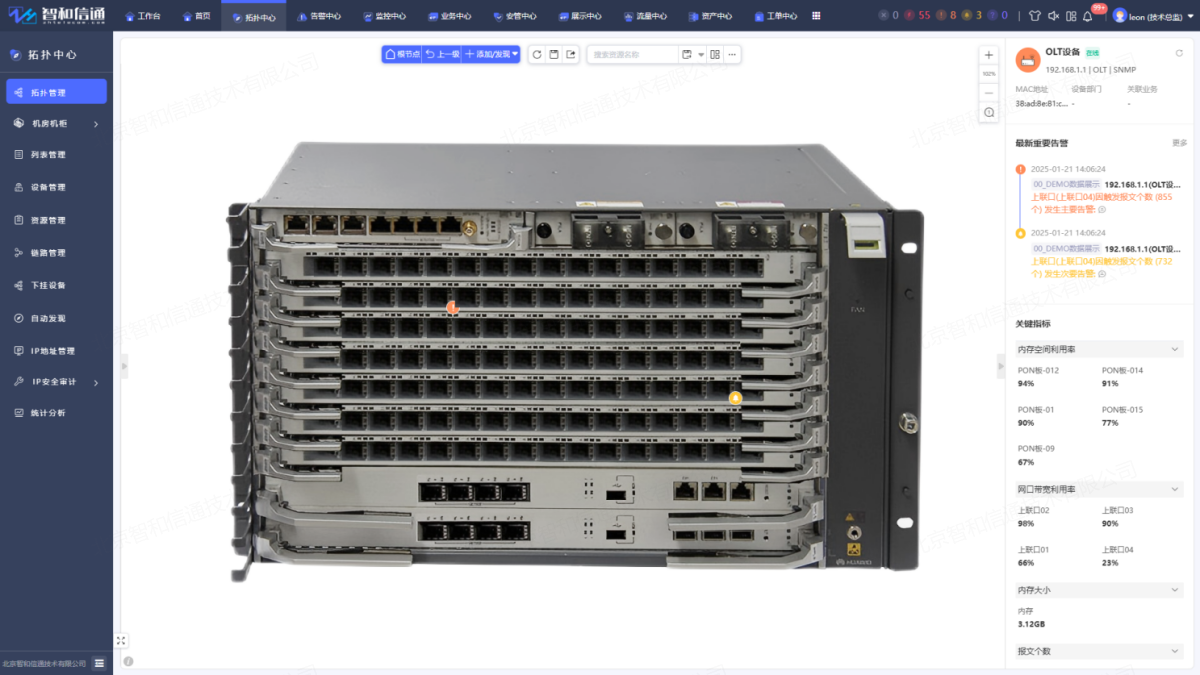This screenshot has height=675, width=1200.
Task: Open the theme skin shirt icon
Action: point(1035,16)
